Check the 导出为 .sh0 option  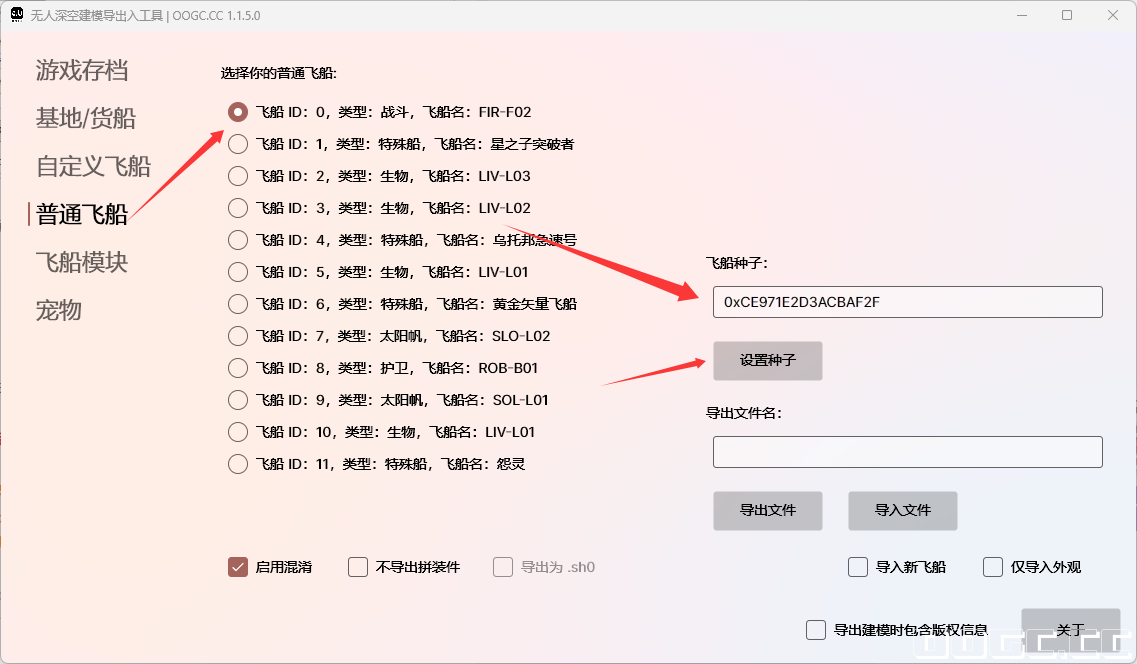[502, 566]
